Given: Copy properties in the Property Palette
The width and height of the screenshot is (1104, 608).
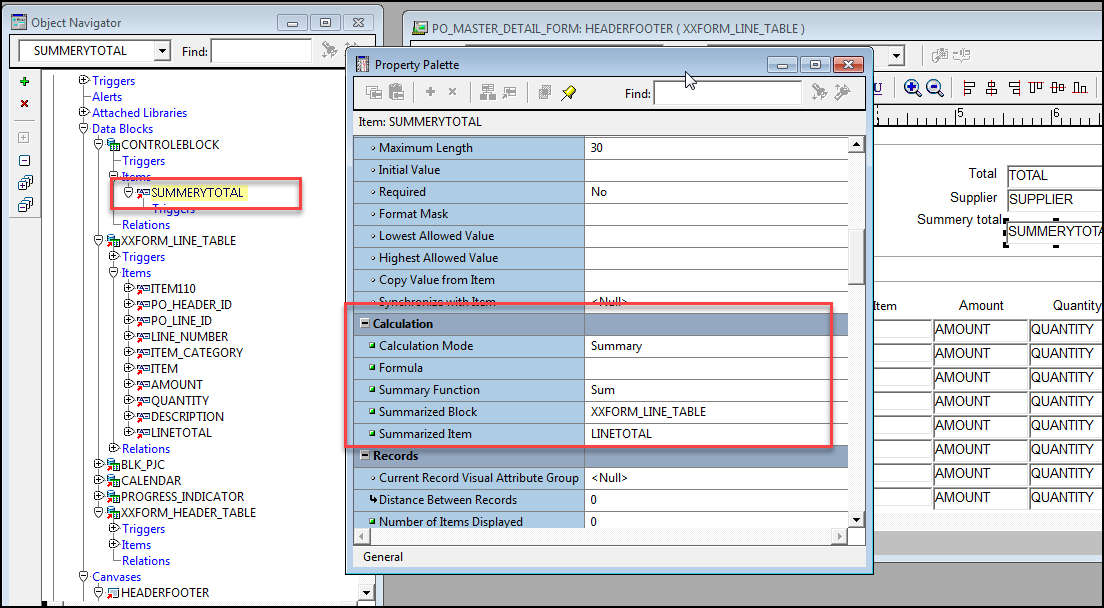Looking at the screenshot, I should click(375, 92).
